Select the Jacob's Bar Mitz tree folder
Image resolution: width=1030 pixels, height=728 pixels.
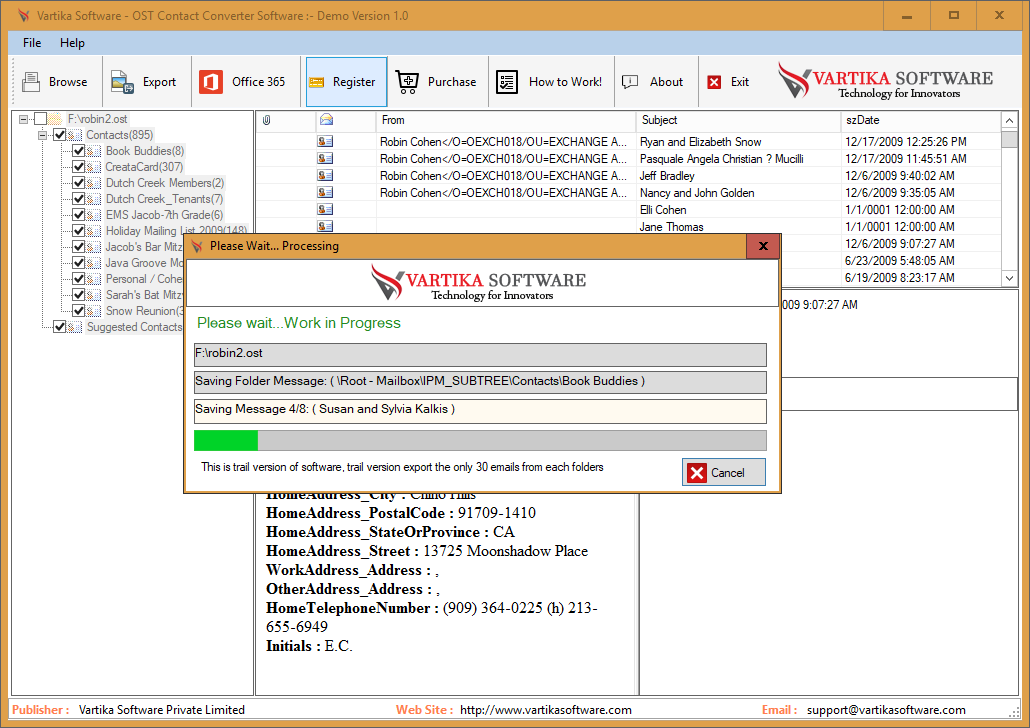point(144,247)
